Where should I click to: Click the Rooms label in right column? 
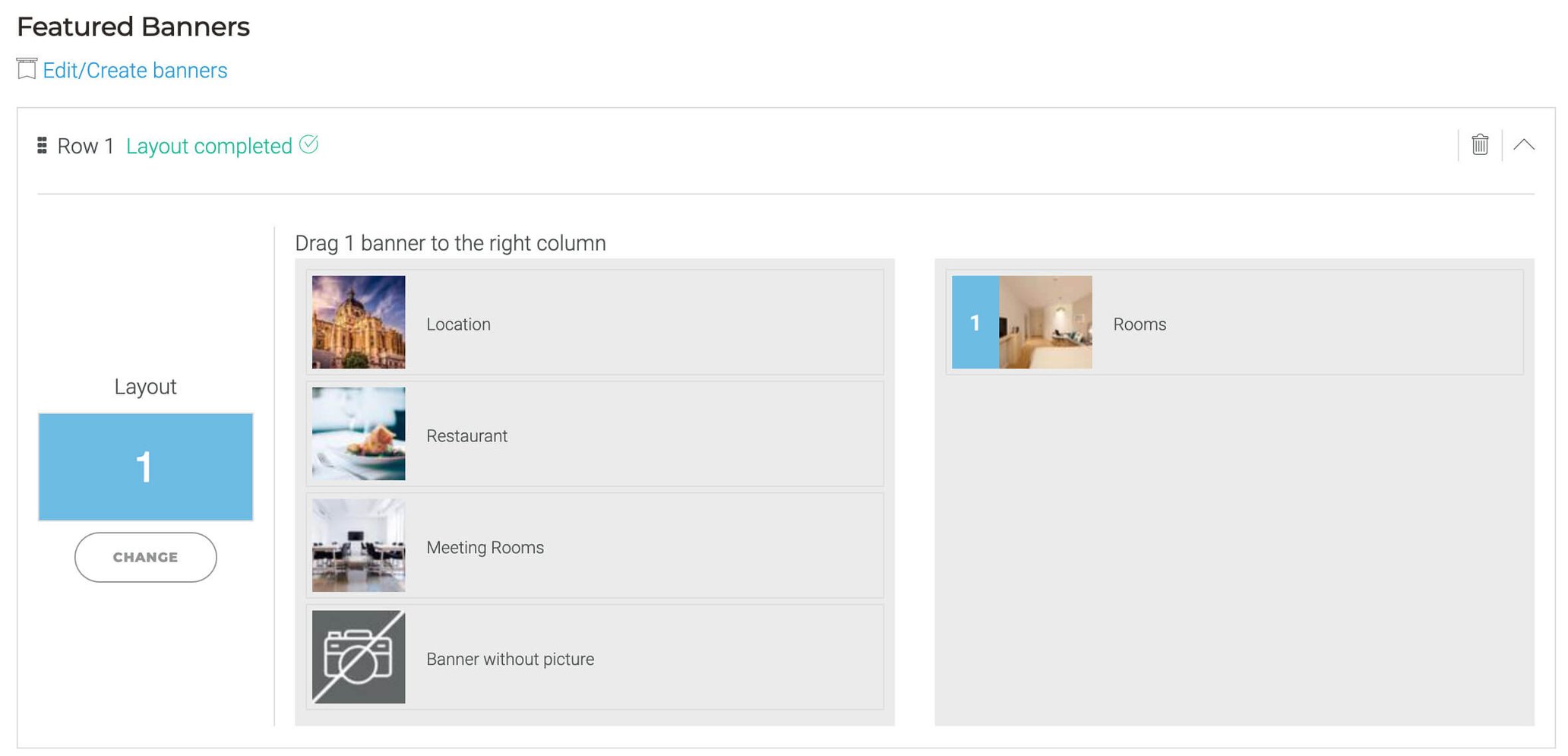(1140, 324)
